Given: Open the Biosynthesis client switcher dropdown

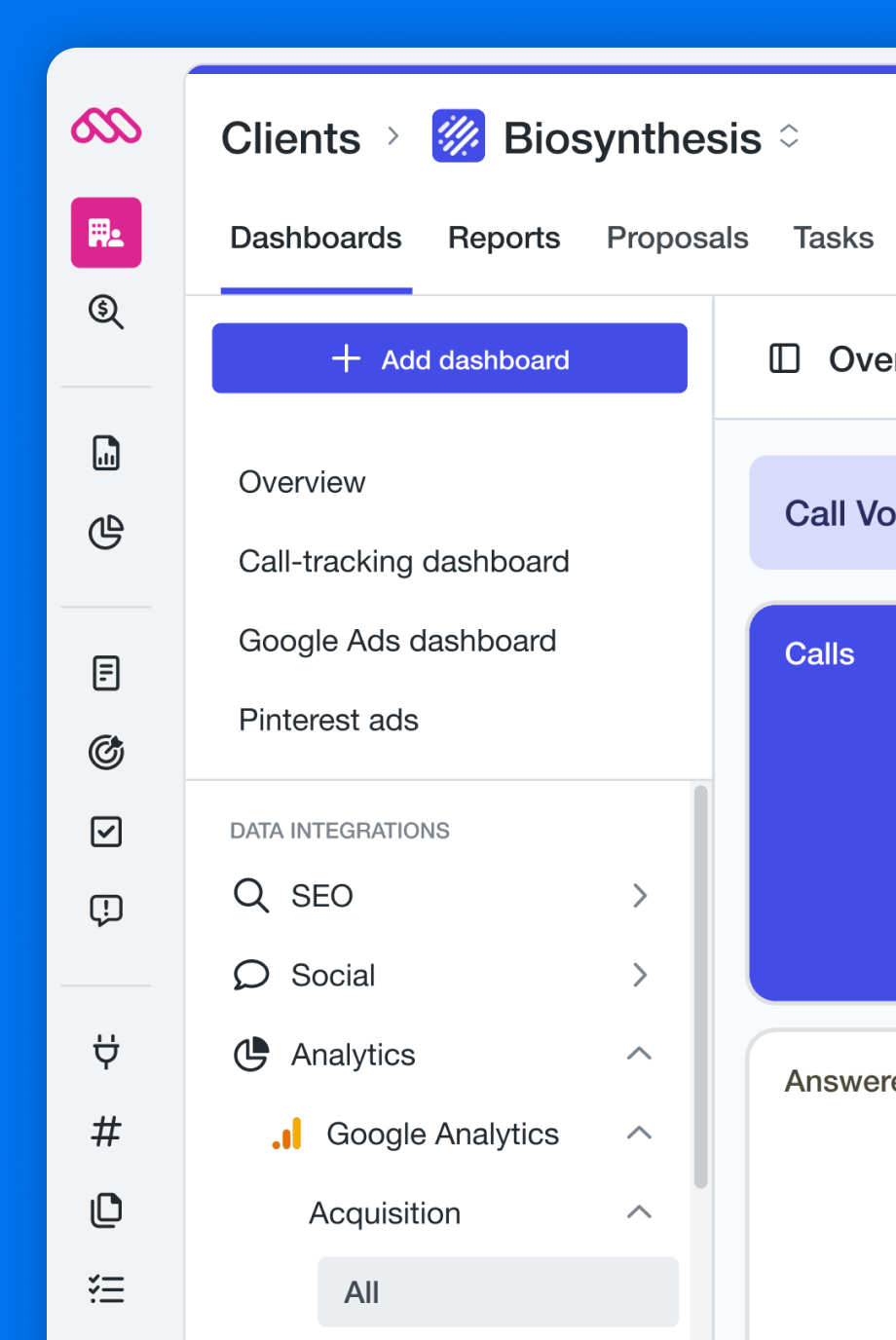Looking at the screenshot, I should [x=789, y=137].
